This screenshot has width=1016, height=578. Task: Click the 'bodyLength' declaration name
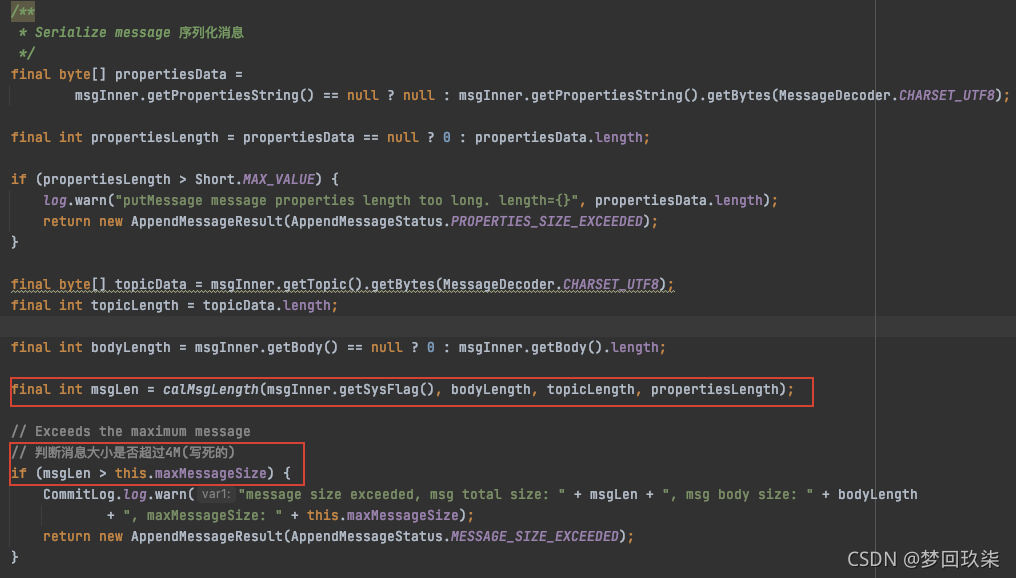click(x=130, y=347)
